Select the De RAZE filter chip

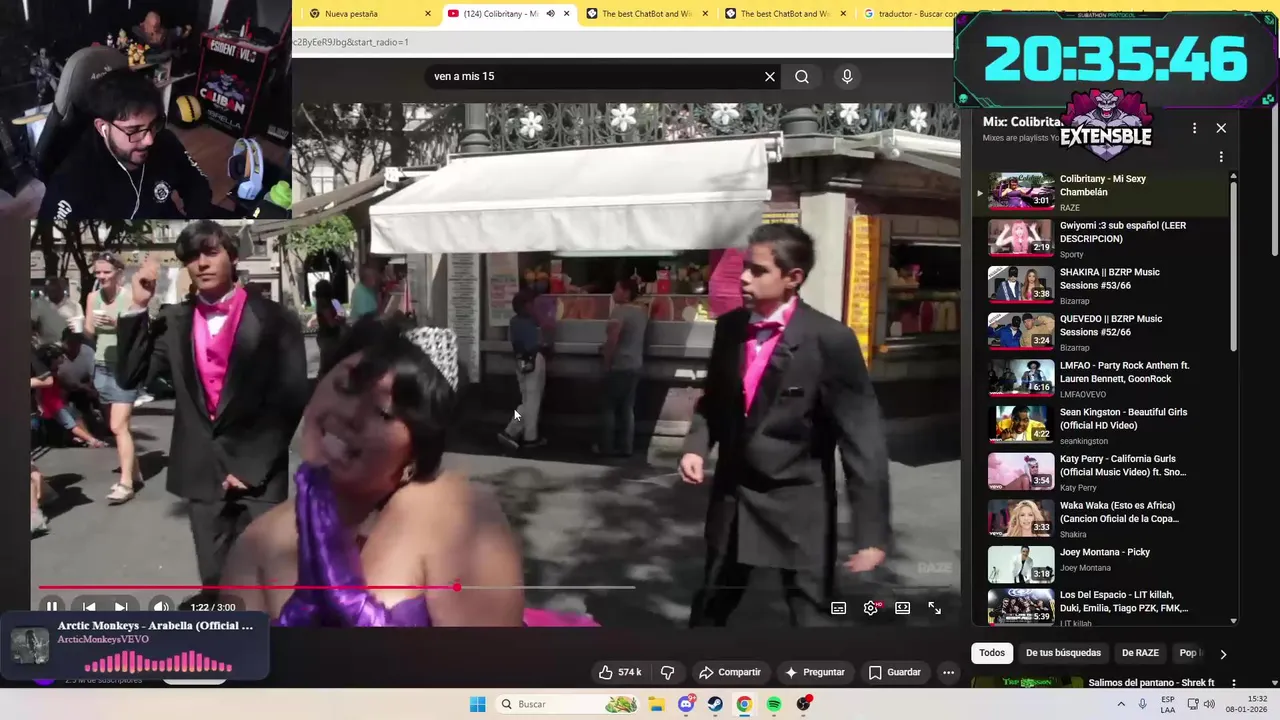1140,653
